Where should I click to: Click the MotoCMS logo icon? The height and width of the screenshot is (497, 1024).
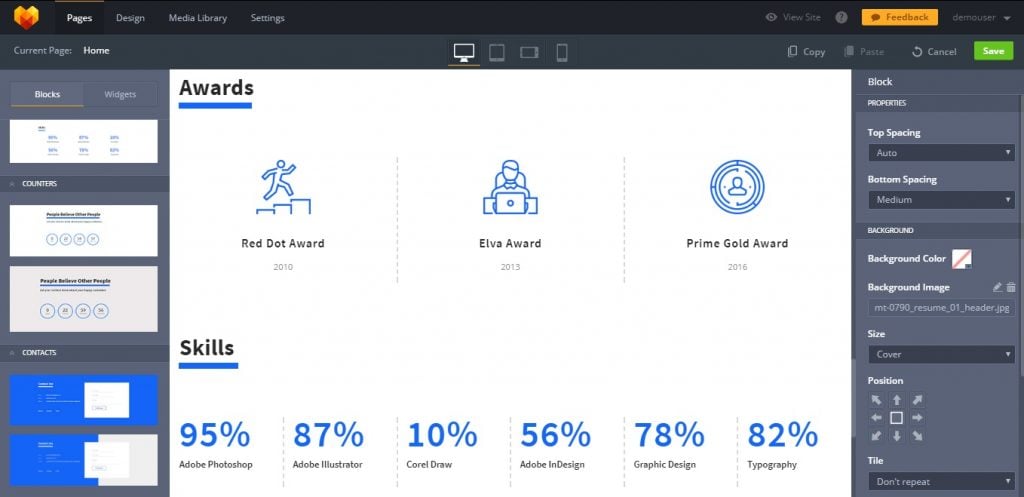coord(27,17)
